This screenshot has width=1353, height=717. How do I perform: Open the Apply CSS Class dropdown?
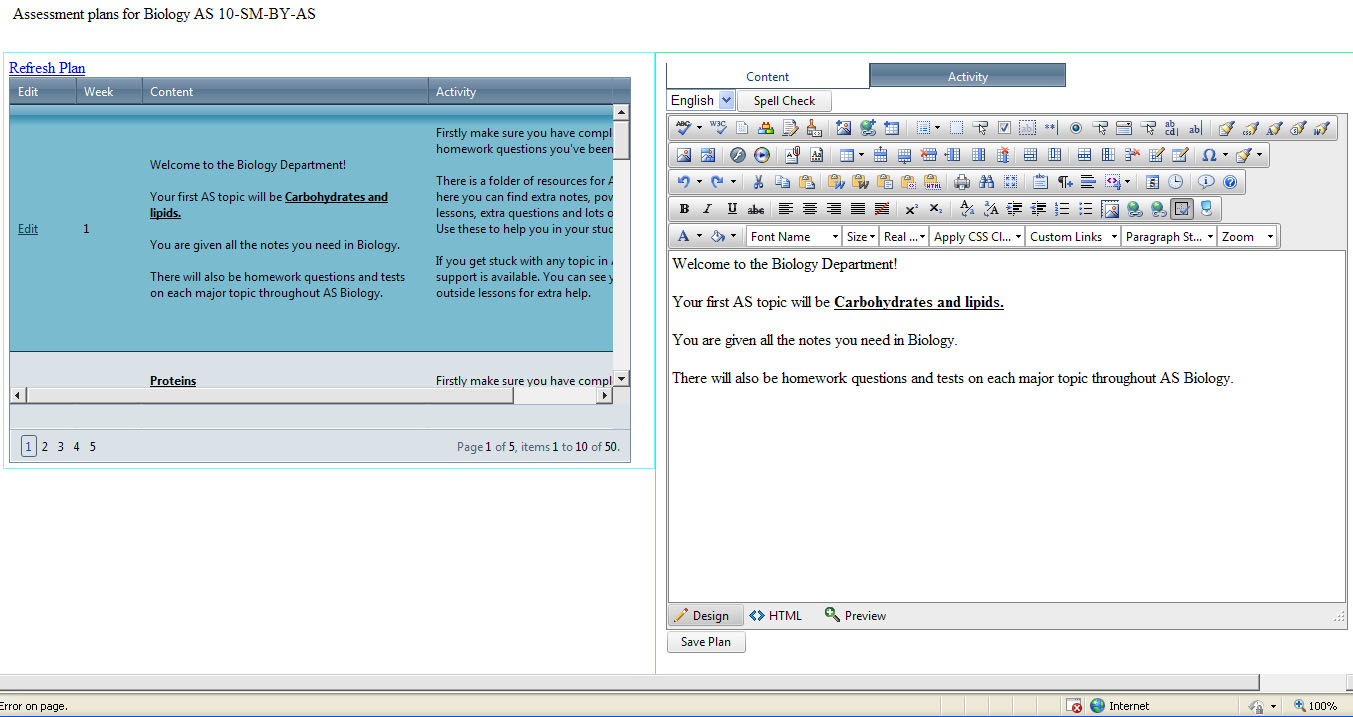[x=977, y=237]
